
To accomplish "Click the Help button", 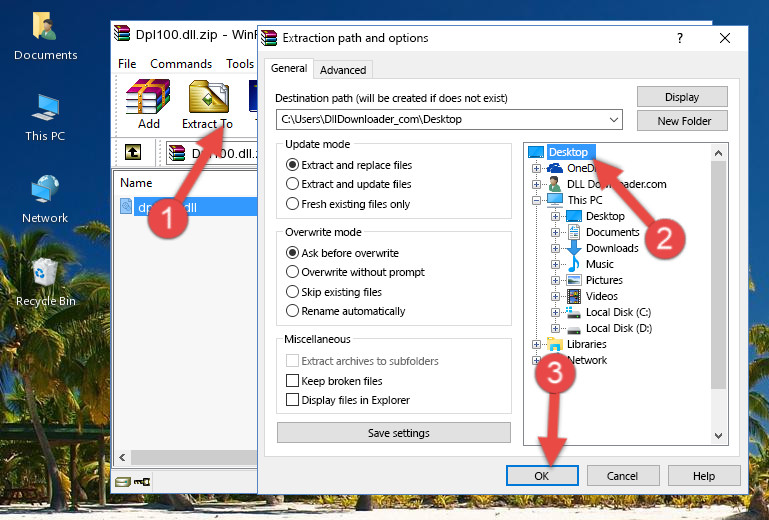I will 704,476.
